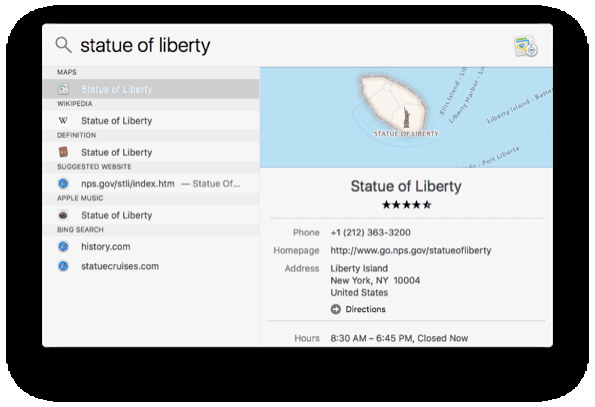Viewport: 595px width, 407px height.
Task: Choose the Apple Music Statue of Liberty result
Action: coord(151,215)
